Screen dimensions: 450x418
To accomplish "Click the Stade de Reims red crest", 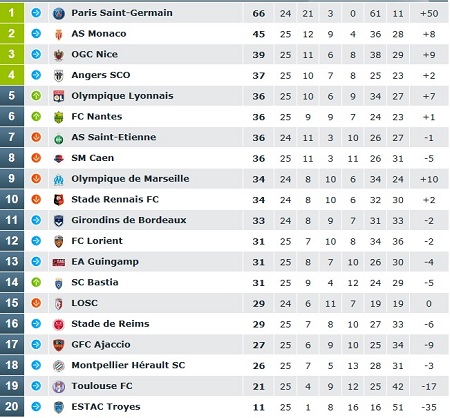I will 59,324.
